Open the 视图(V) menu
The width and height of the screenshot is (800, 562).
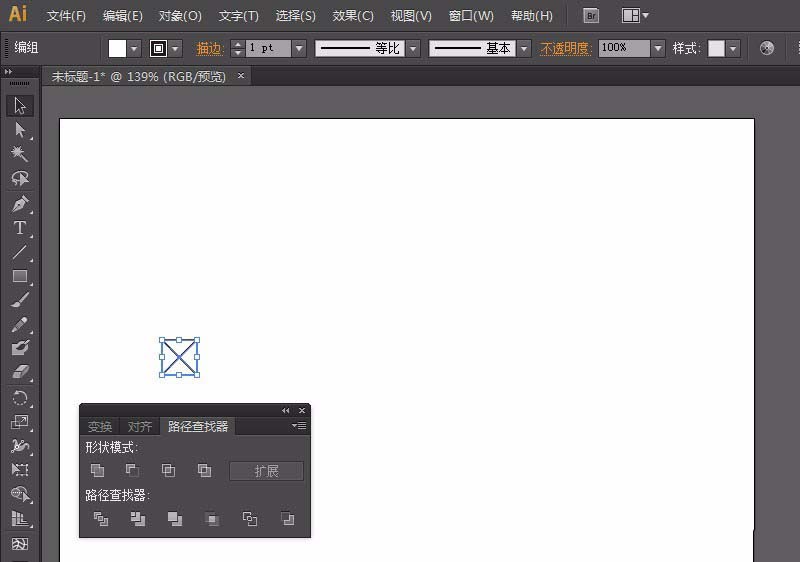click(x=411, y=16)
